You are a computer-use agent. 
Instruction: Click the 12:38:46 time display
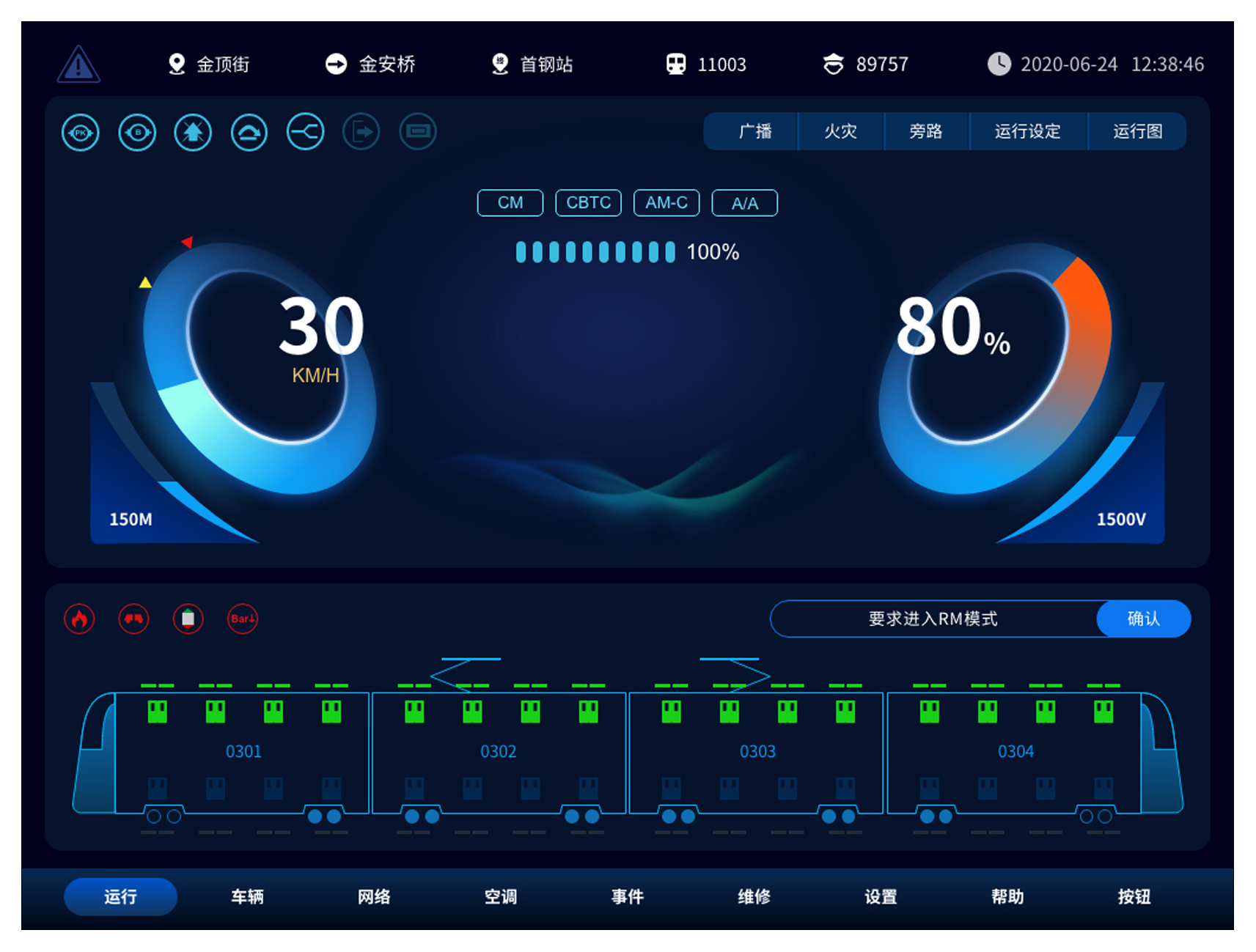click(1167, 65)
